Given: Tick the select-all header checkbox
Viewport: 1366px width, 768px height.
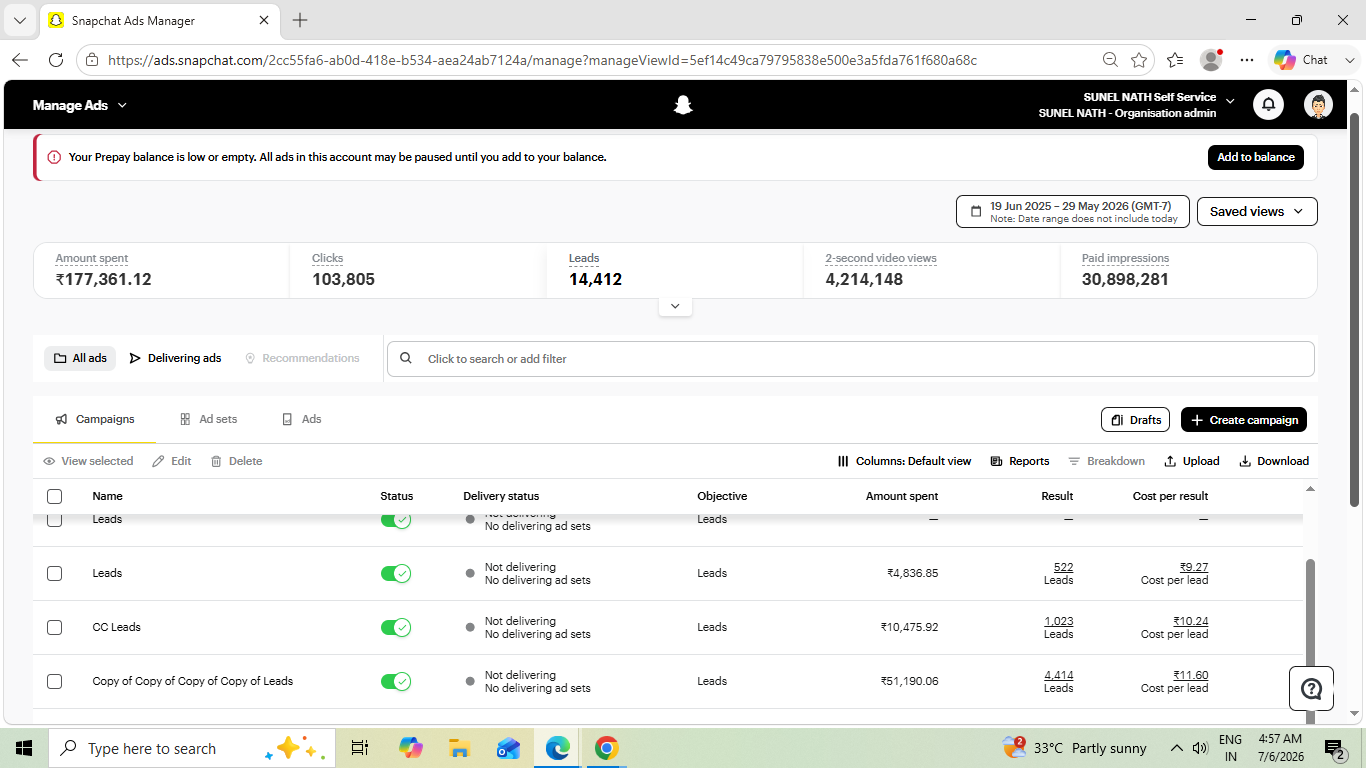Looking at the screenshot, I should point(54,496).
